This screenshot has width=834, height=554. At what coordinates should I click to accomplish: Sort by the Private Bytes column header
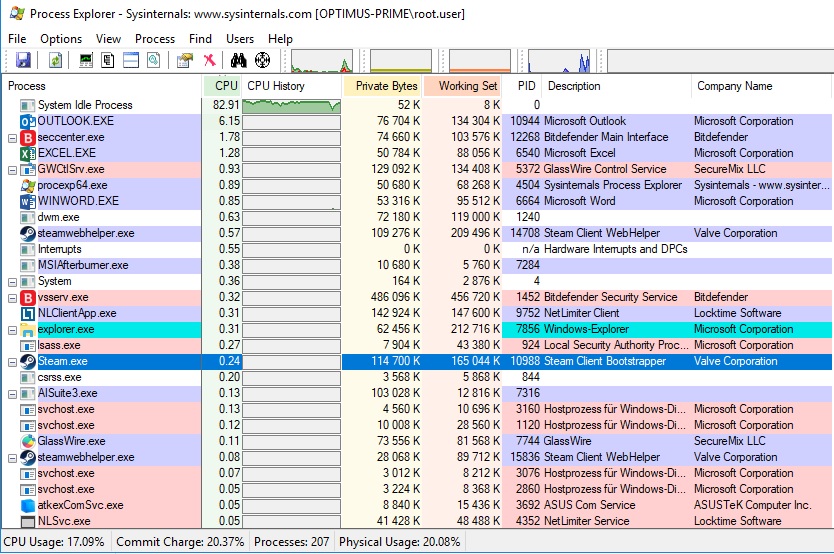382,86
